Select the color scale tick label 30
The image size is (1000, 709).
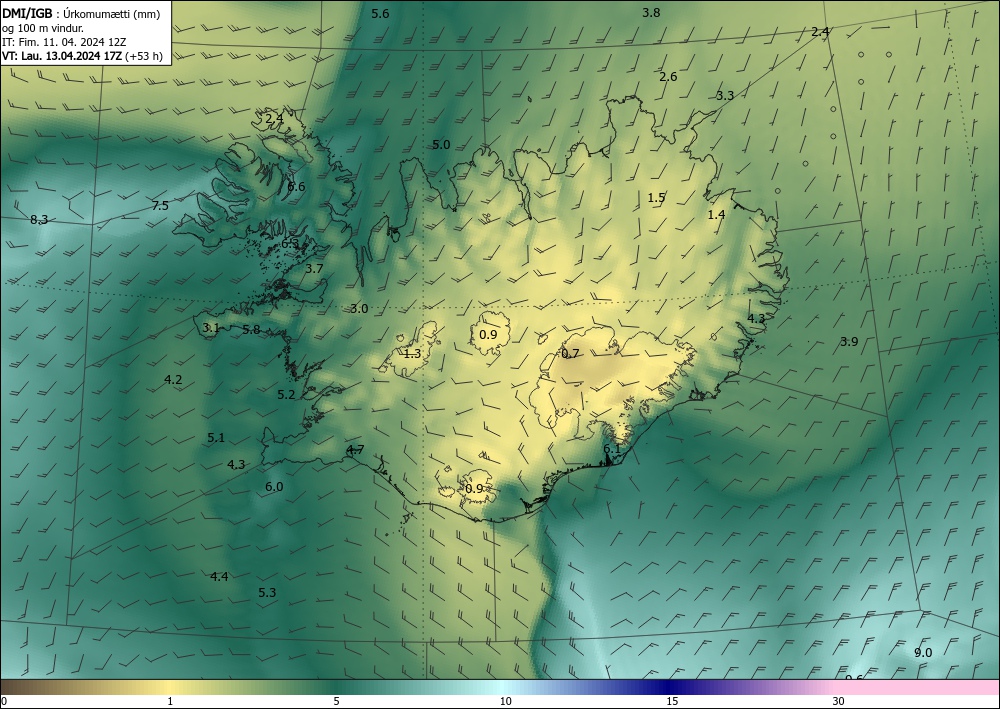[839, 702]
